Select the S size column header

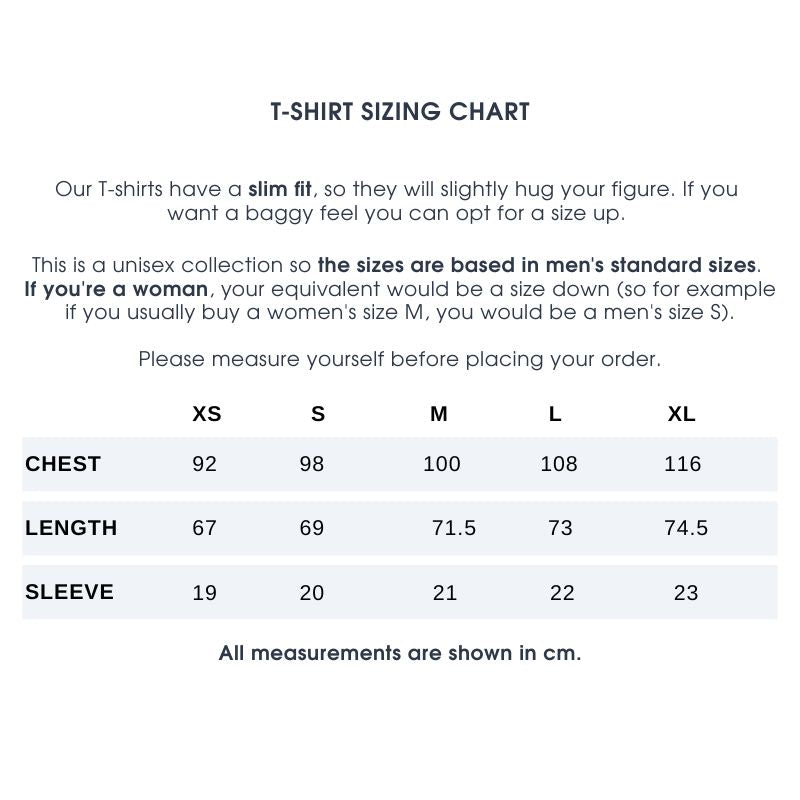[x=318, y=414]
